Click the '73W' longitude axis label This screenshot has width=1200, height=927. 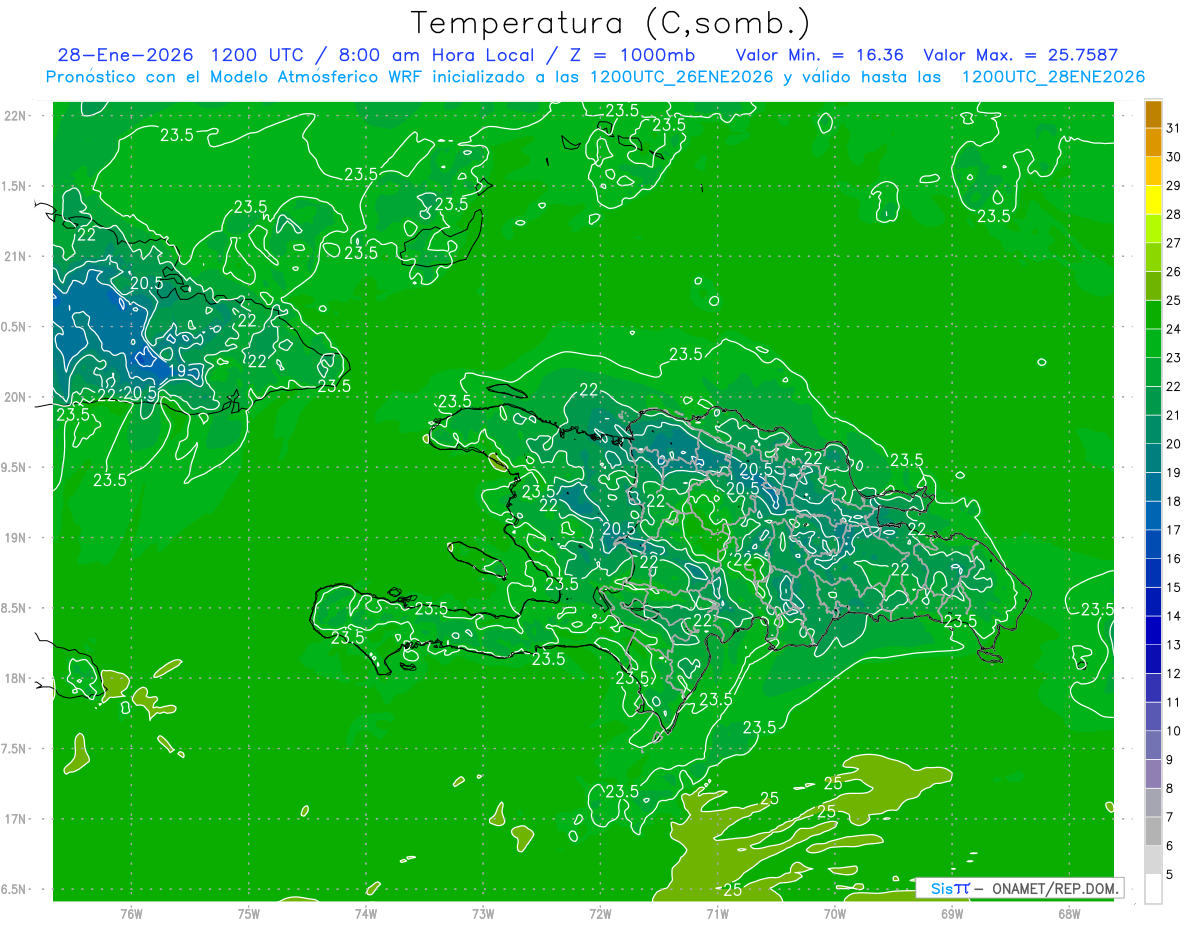click(483, 913)
